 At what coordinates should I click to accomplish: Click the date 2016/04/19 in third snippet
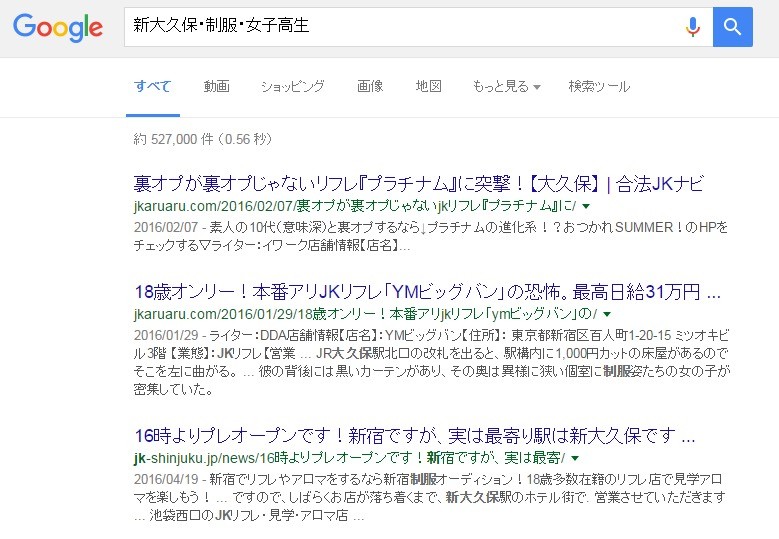click(166, 479)
